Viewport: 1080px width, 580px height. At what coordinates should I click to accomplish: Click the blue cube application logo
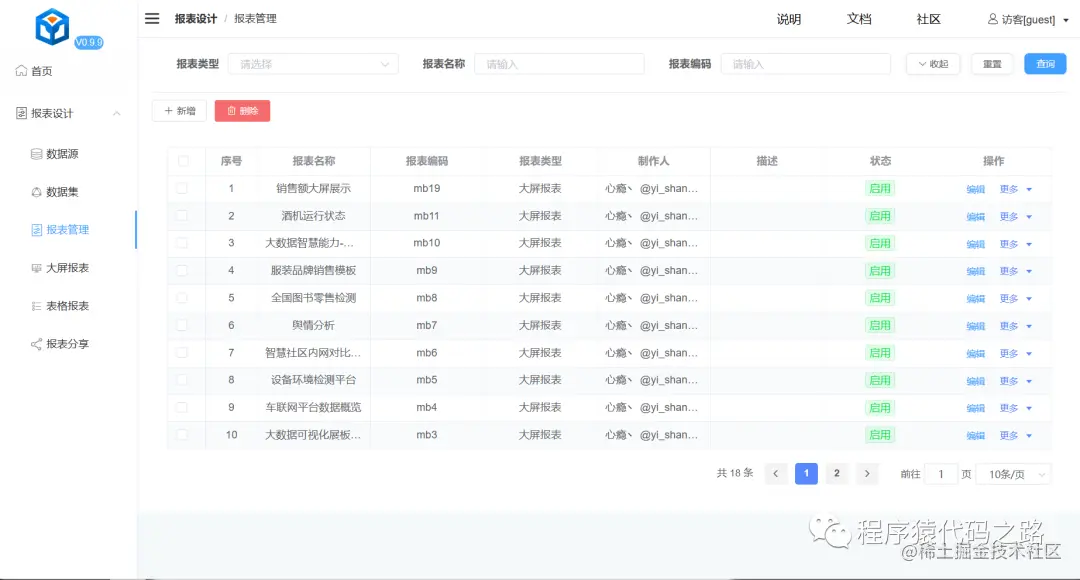[x=52, y=27]
